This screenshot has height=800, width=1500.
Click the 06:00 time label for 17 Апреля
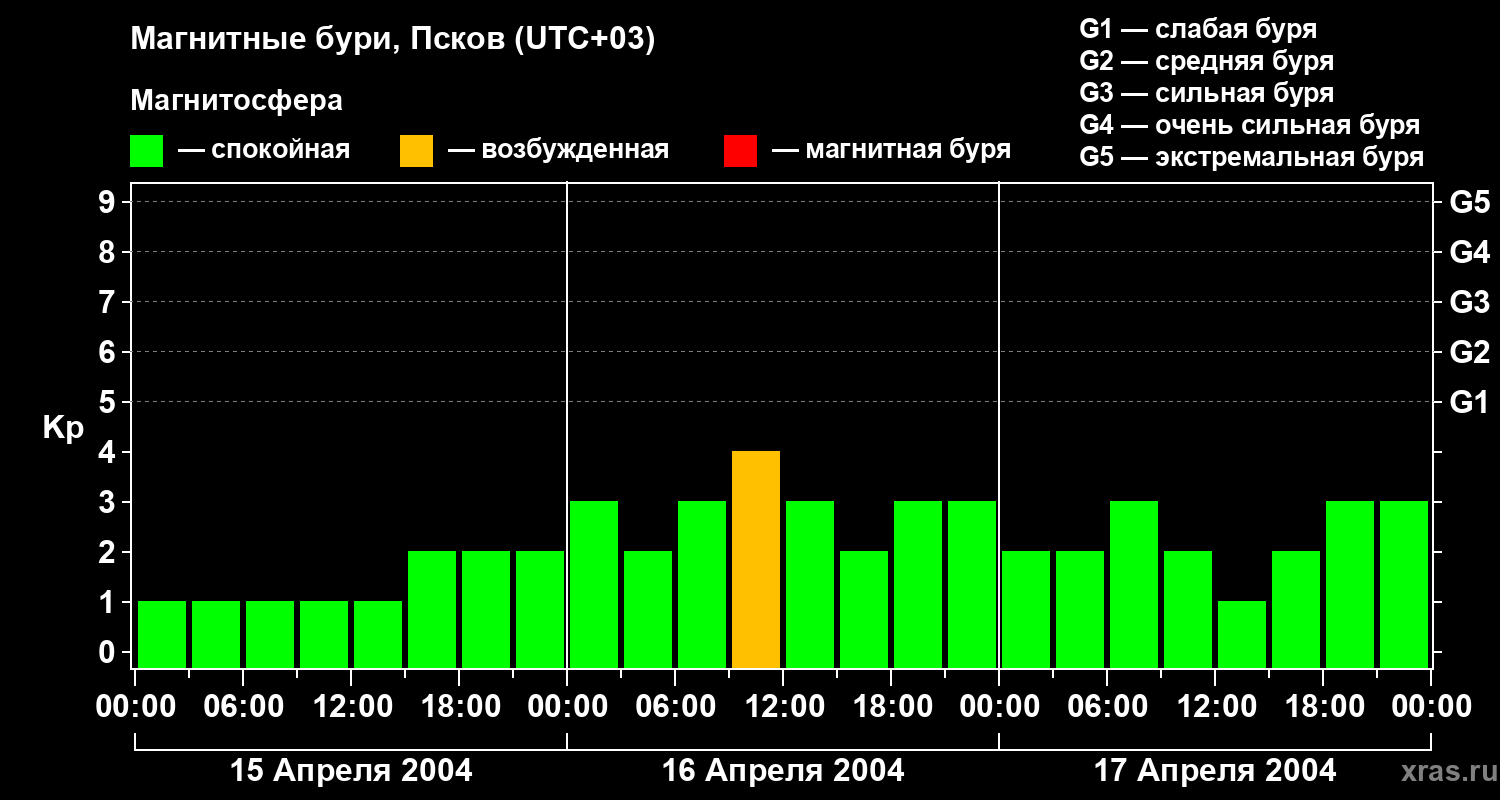[x=1107, y=706]
